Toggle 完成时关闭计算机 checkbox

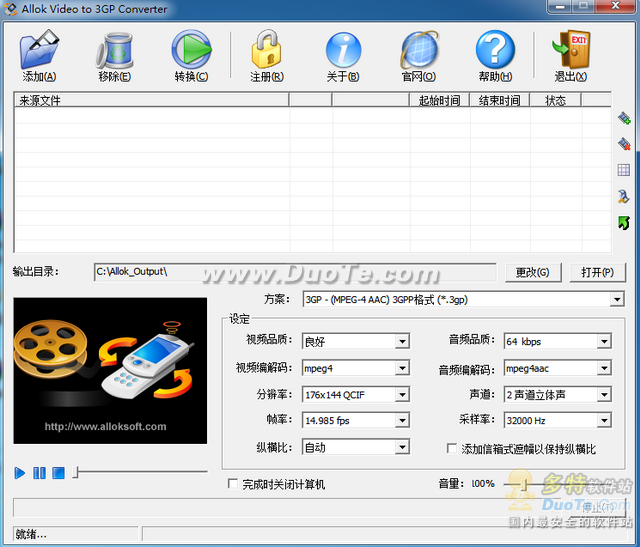(233, 484)
